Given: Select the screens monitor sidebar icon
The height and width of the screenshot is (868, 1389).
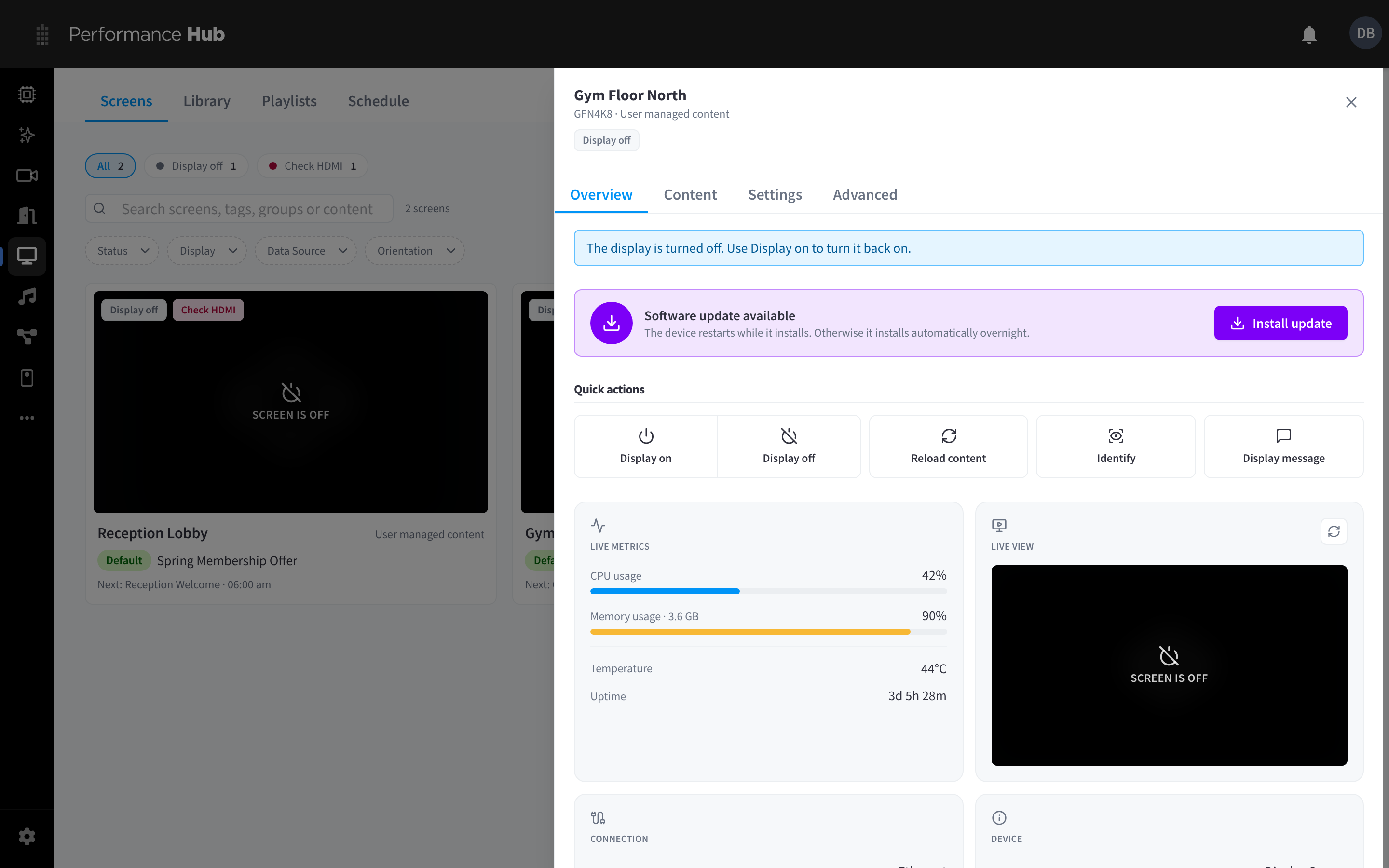Looking at the screenshot, I should pyautogui.click(x=27, y=256).
